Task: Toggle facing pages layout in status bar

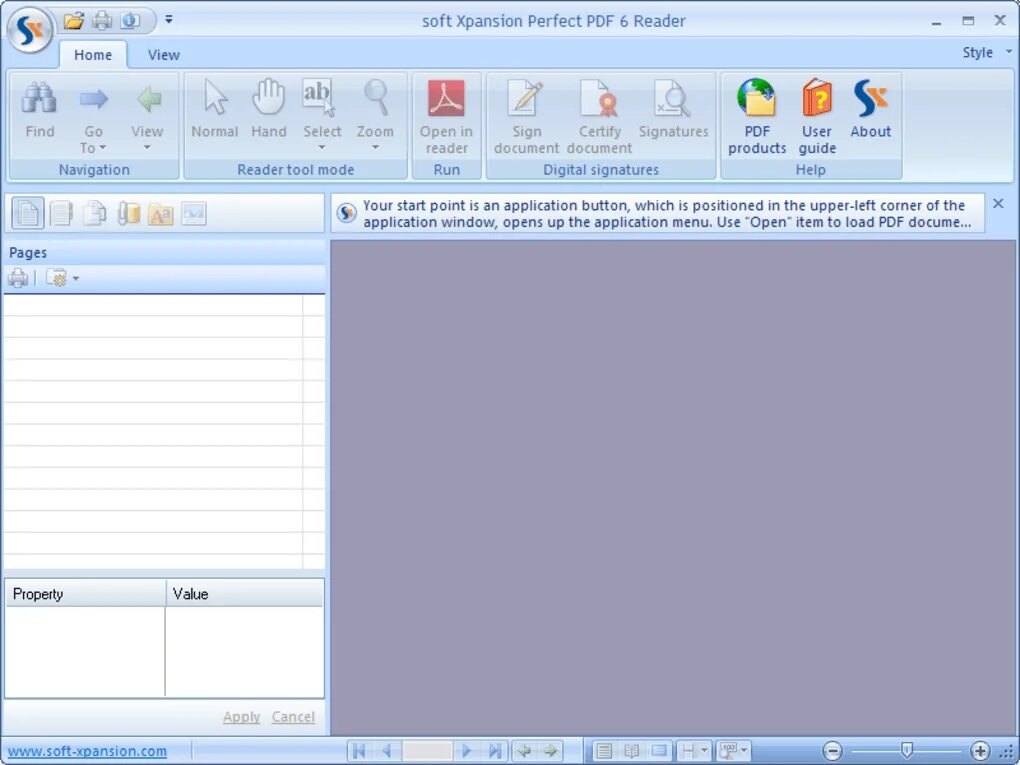Action: (631, 751)
